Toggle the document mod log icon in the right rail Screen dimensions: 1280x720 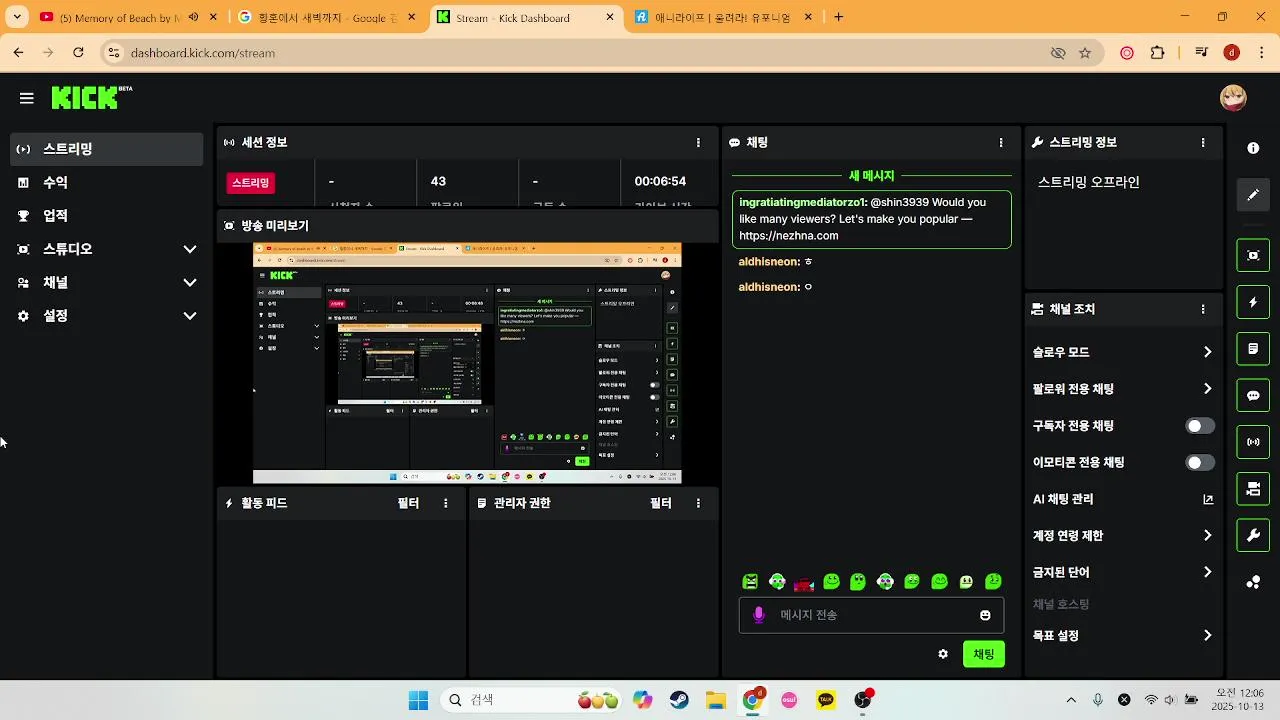click(x=1253, y=349)
